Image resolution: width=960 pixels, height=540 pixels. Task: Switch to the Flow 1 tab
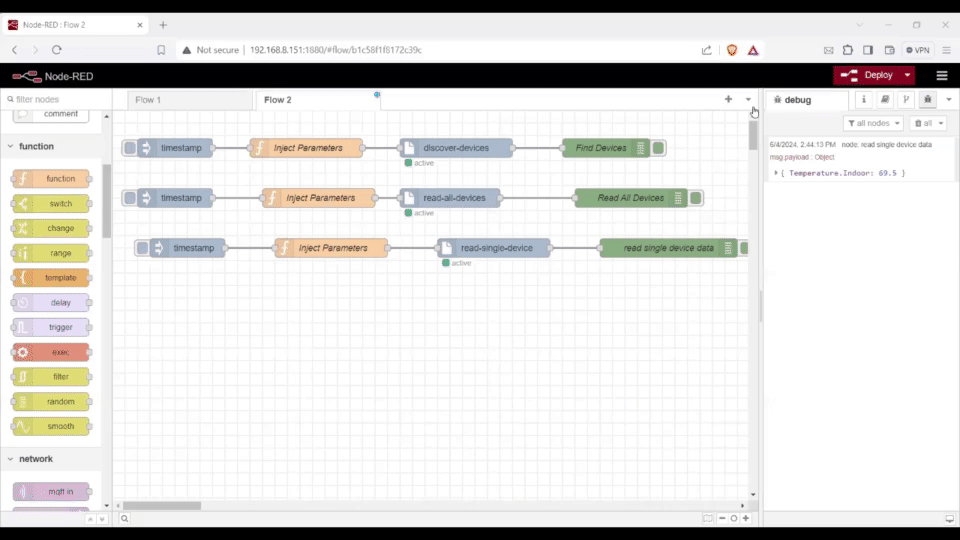(148, 100)
